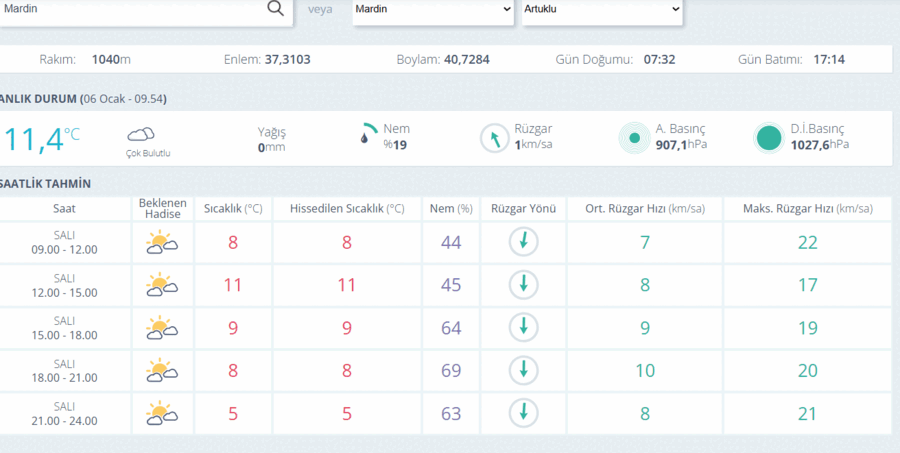Click wind direction arrow for 09.00 - 12.00
The height and width of the screenshot is (453, 900).
pyautogui.click(x=523, y=242)
